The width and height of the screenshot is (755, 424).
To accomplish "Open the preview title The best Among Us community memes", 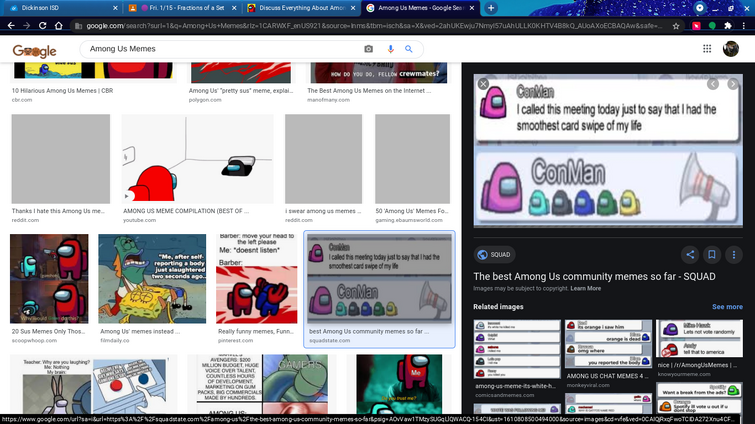I will point(594,276).
